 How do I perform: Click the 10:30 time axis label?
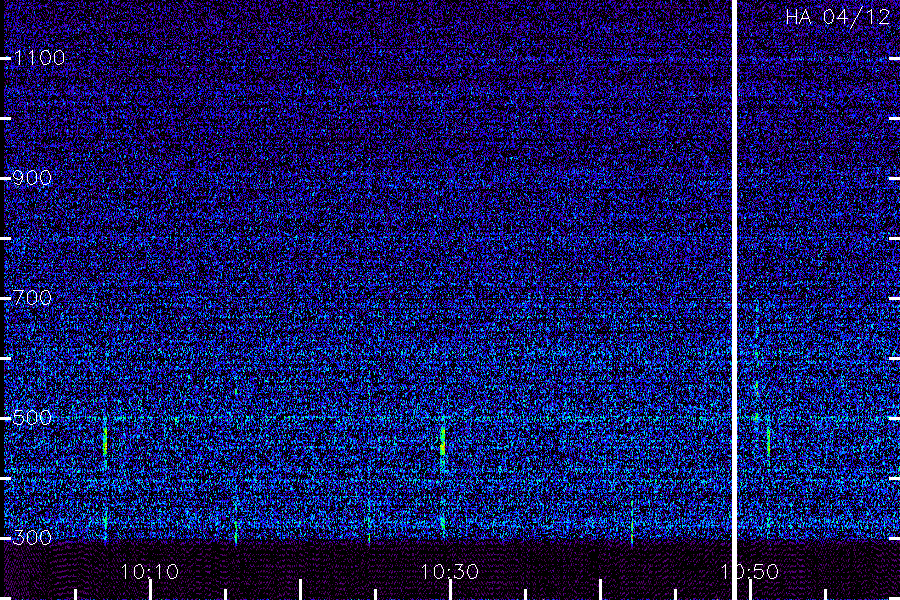449,572
